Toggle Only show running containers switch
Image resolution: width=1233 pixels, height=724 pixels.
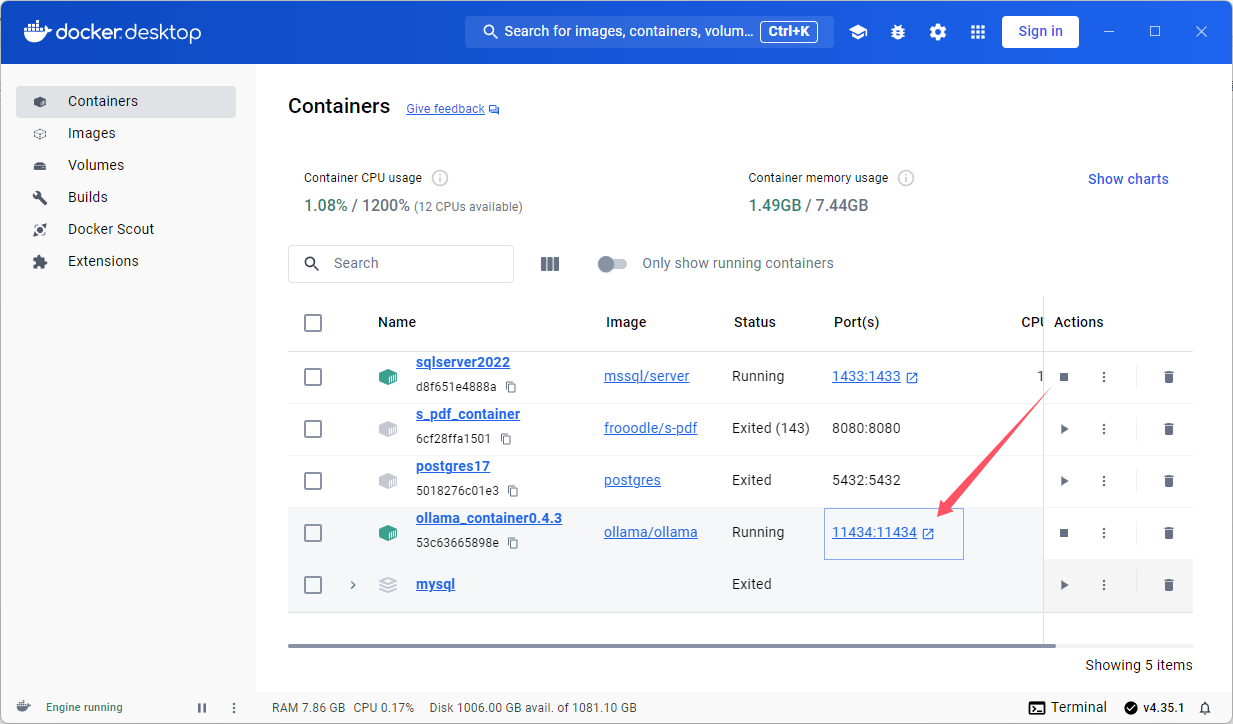point(612,264)
